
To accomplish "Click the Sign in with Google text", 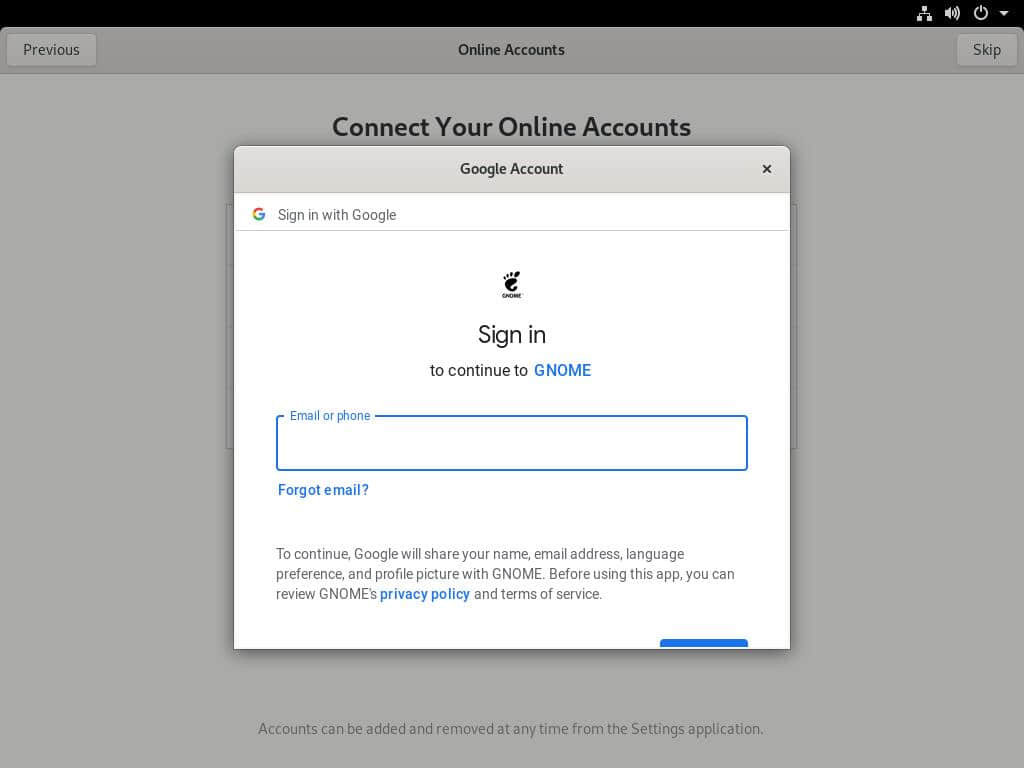I will click(x=337, y=215).
